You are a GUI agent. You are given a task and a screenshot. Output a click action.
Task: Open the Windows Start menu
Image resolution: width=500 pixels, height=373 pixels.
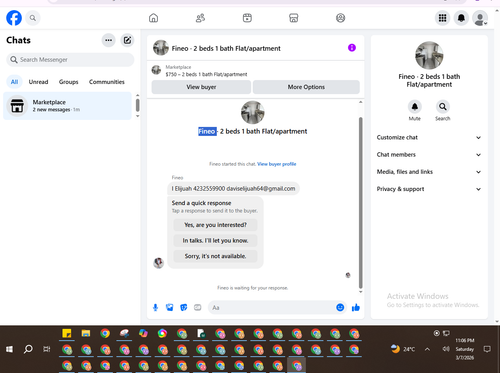tap(9, 349)
